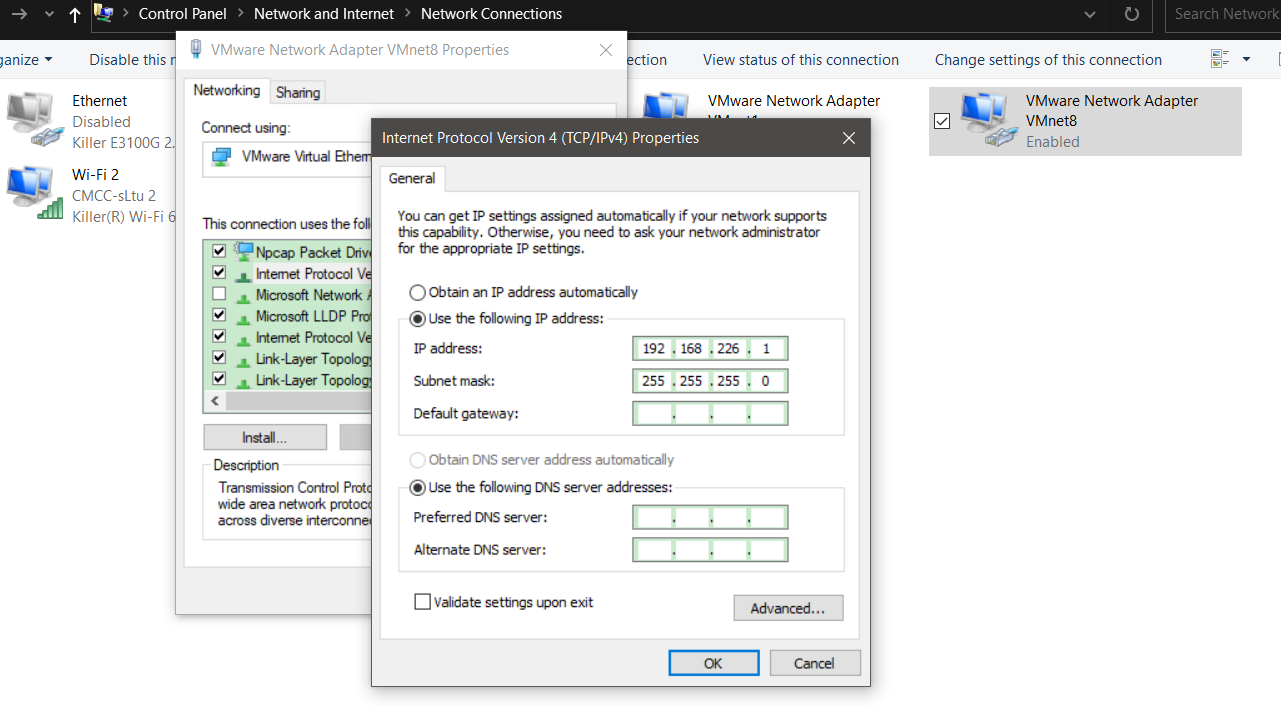This screenshot has width=1281, height=706.
Task: Toggle the last Link-Layer Topology checkbox
Action: [x=219, y=380]
